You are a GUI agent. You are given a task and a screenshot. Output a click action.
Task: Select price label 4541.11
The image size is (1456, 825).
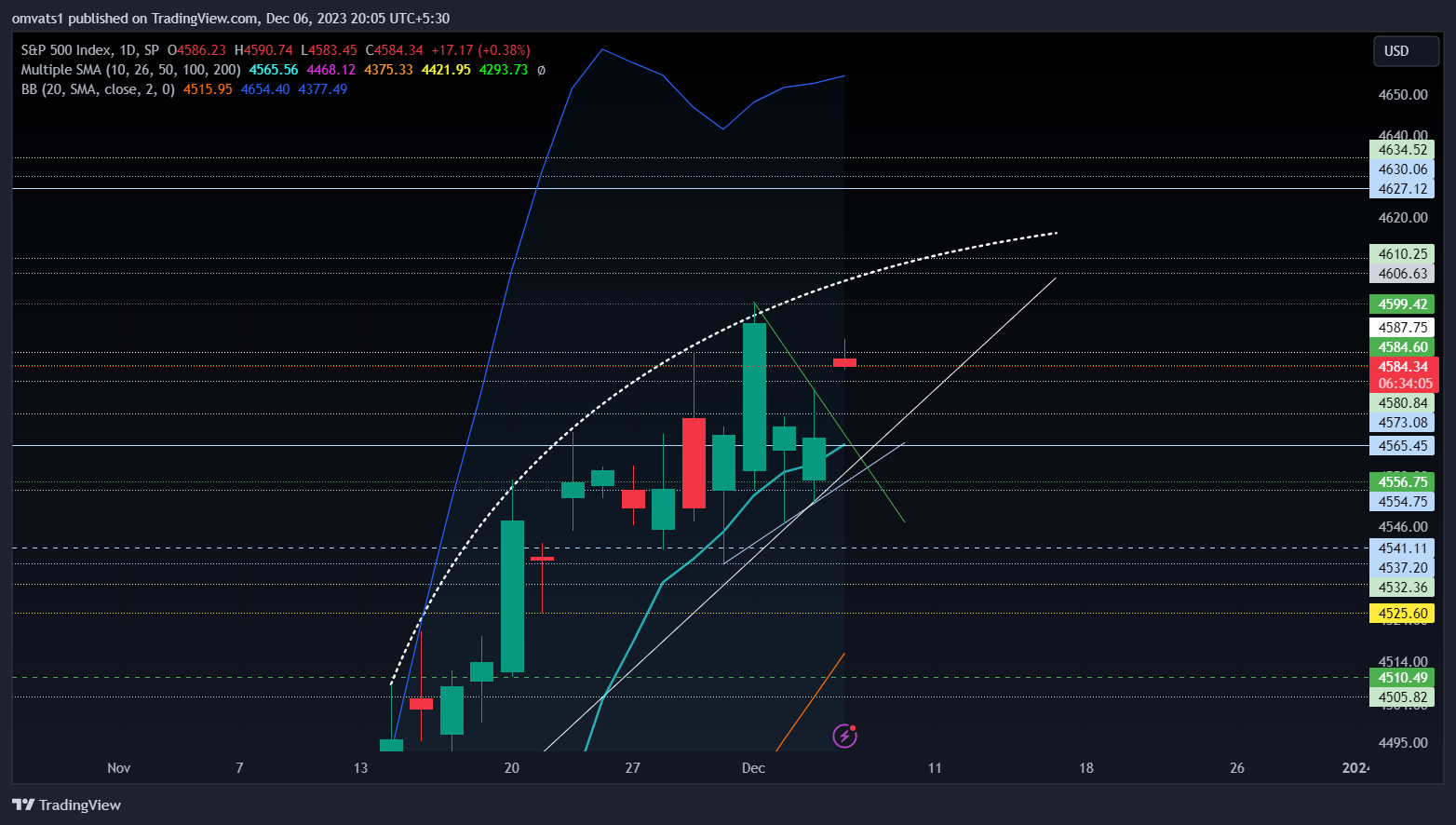pos(1402,548)
